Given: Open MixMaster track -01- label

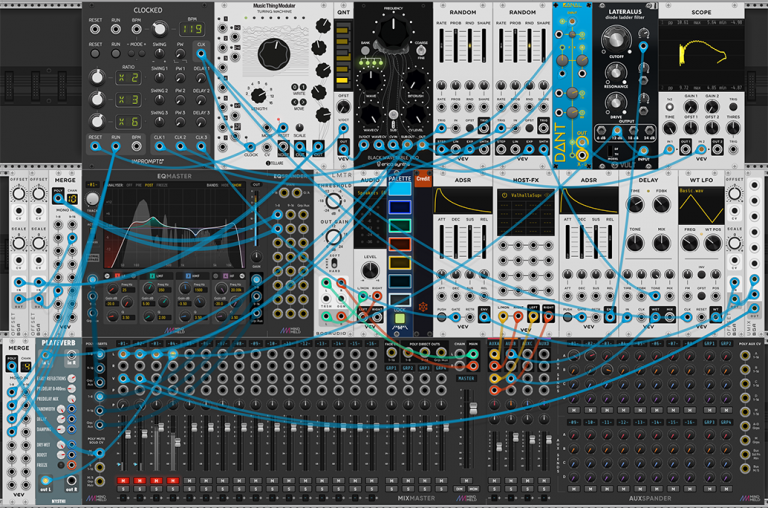Looking at the screenshot, I should coord(122,343).
